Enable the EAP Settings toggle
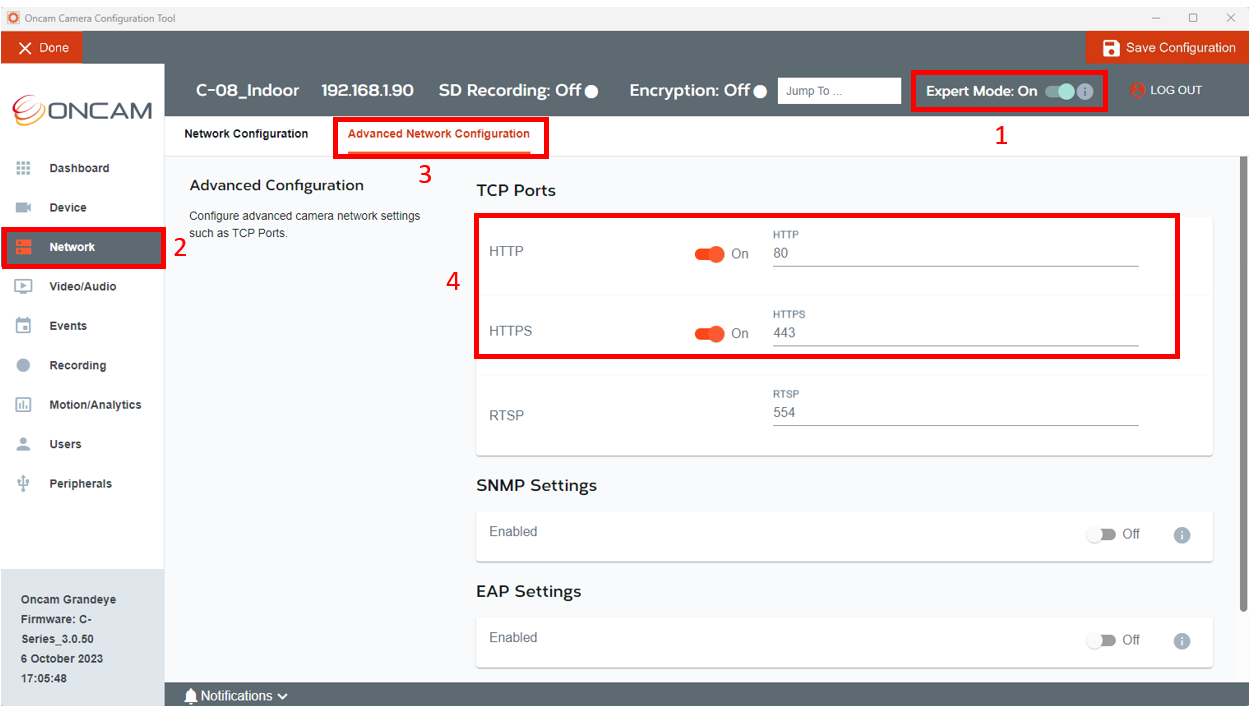 1101,640
